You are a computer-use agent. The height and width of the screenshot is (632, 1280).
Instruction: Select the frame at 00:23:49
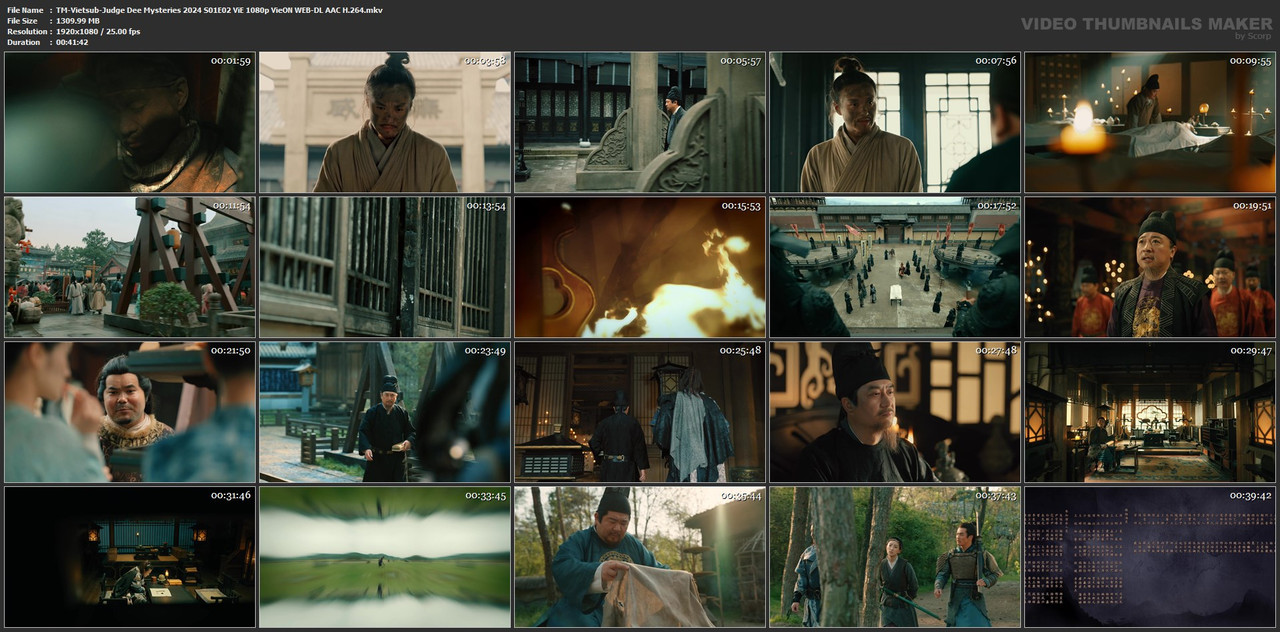(385, 412)
